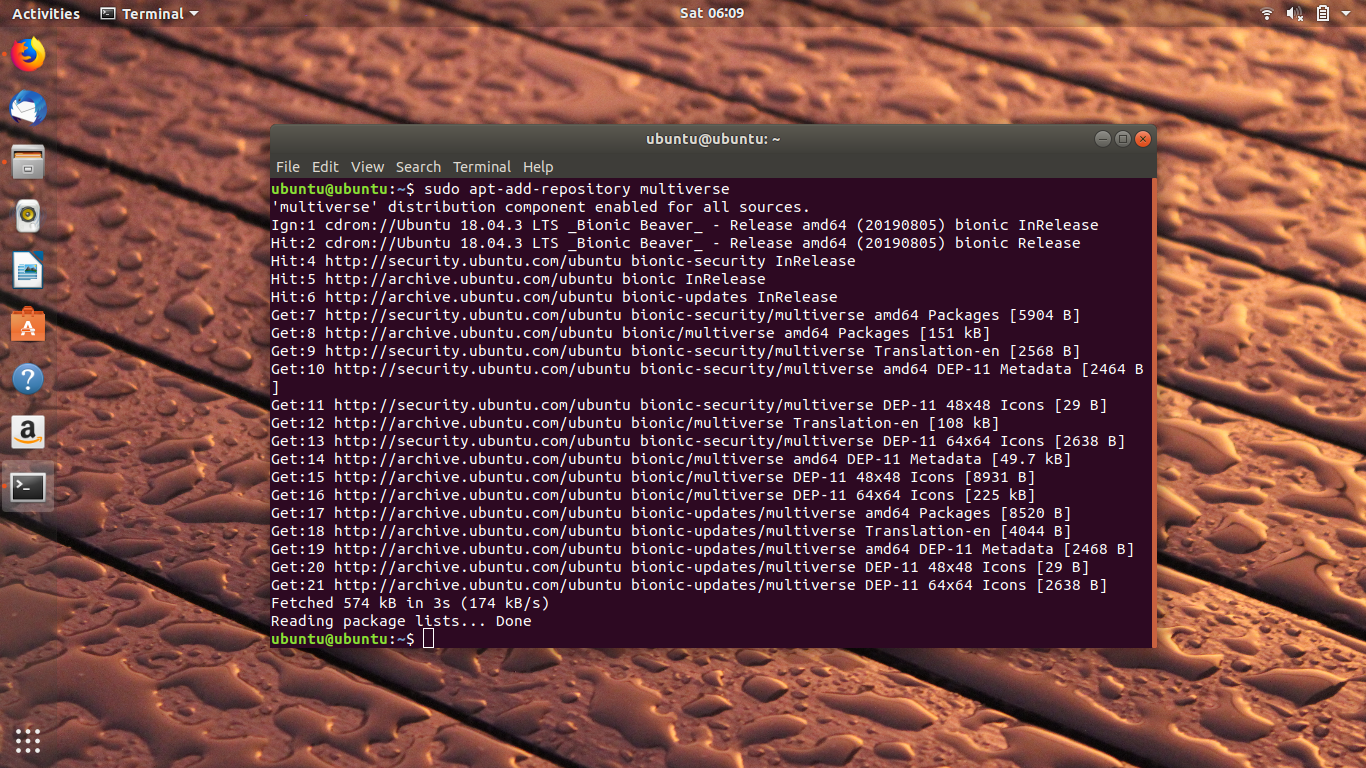This screenshot has width=1366, height=768.
Task: Check battery status indicator
Action: coord(1322,13)
